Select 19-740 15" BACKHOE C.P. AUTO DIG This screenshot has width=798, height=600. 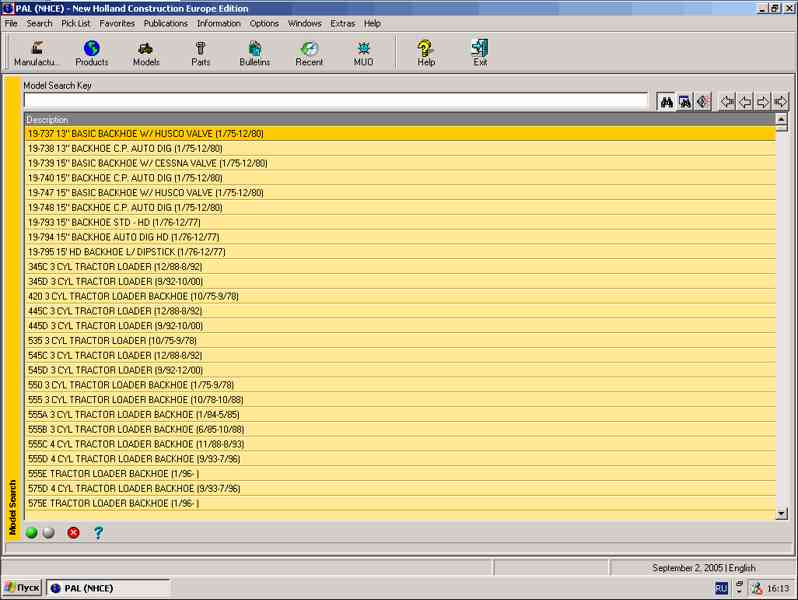pos(400,178)
